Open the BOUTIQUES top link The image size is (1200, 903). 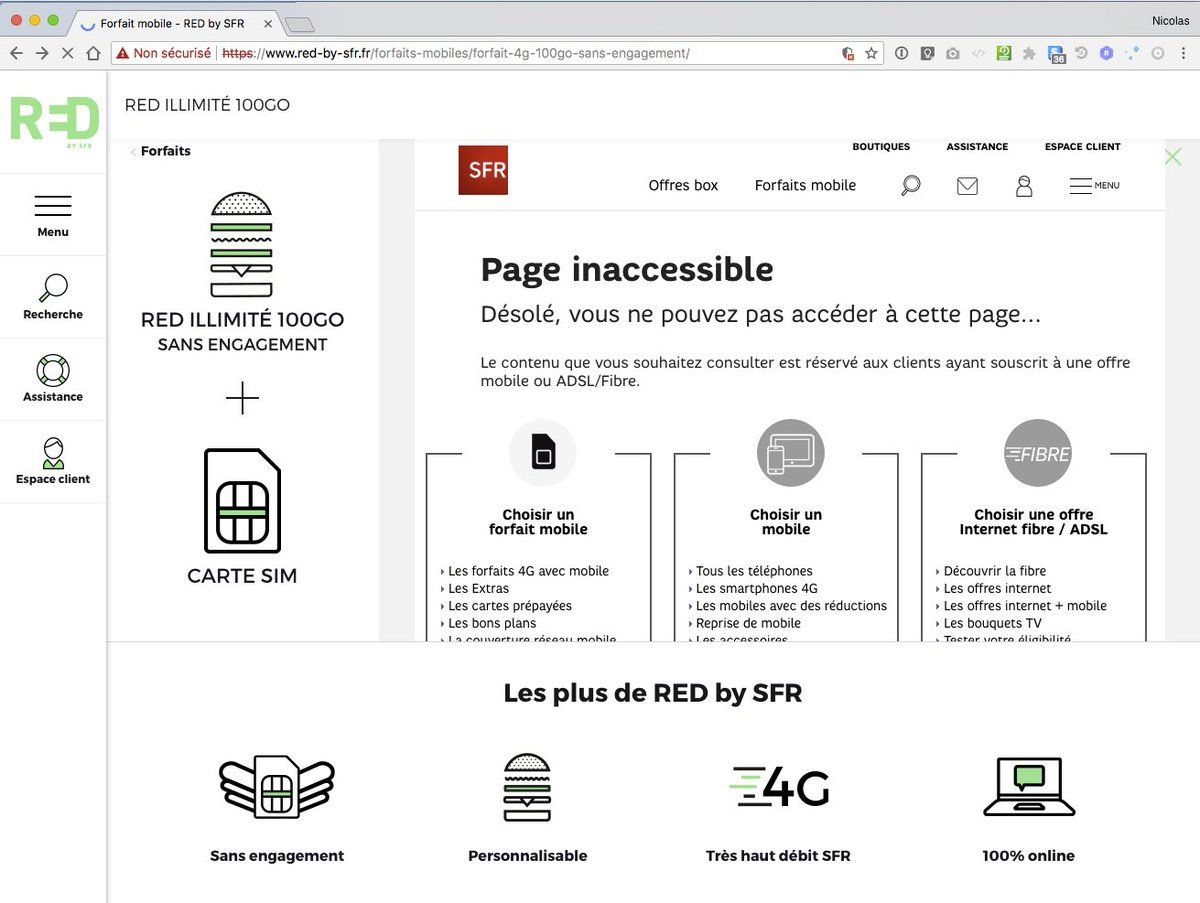coord(881,147)
